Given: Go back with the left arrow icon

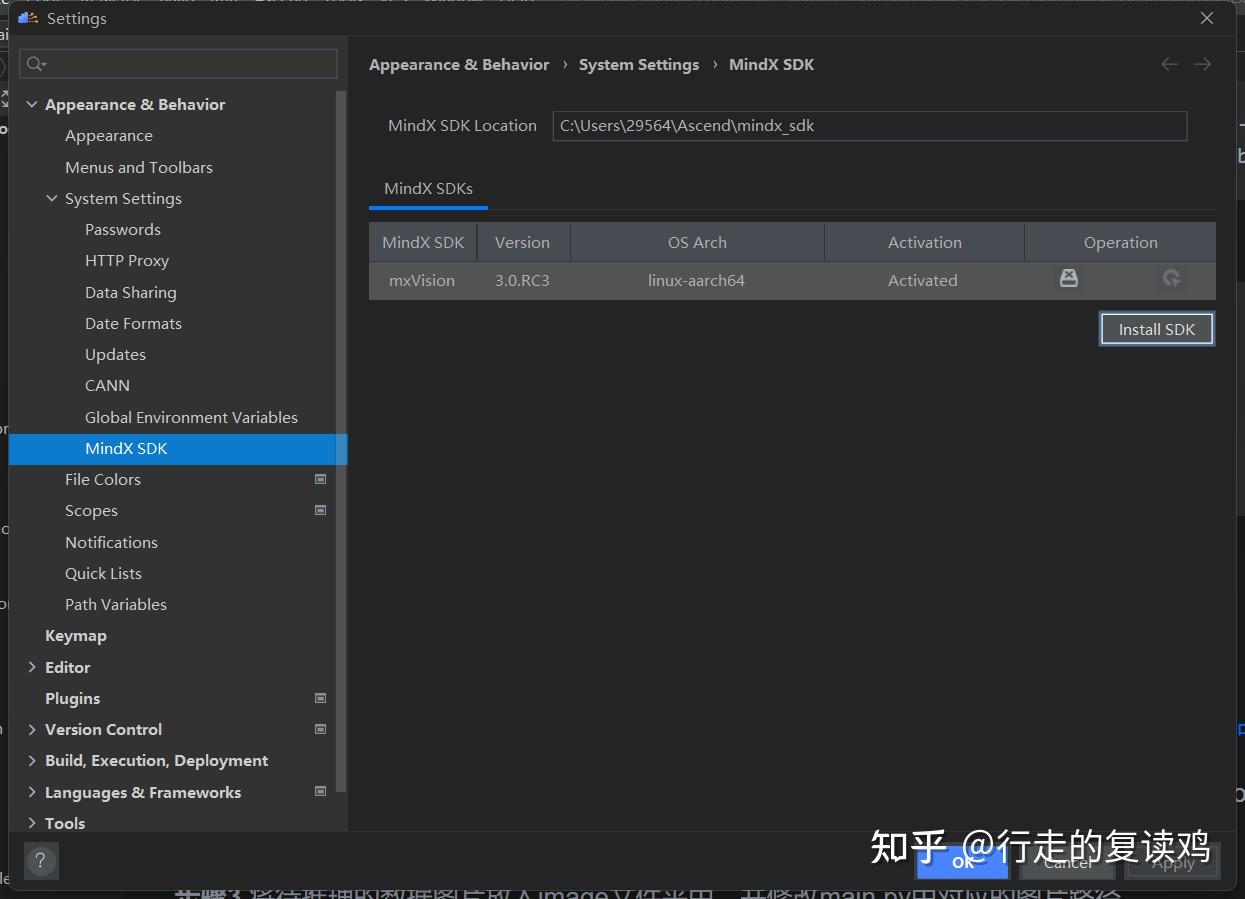Looking at the screenshot, I should pyautogui.click(x=1169, y=64).
